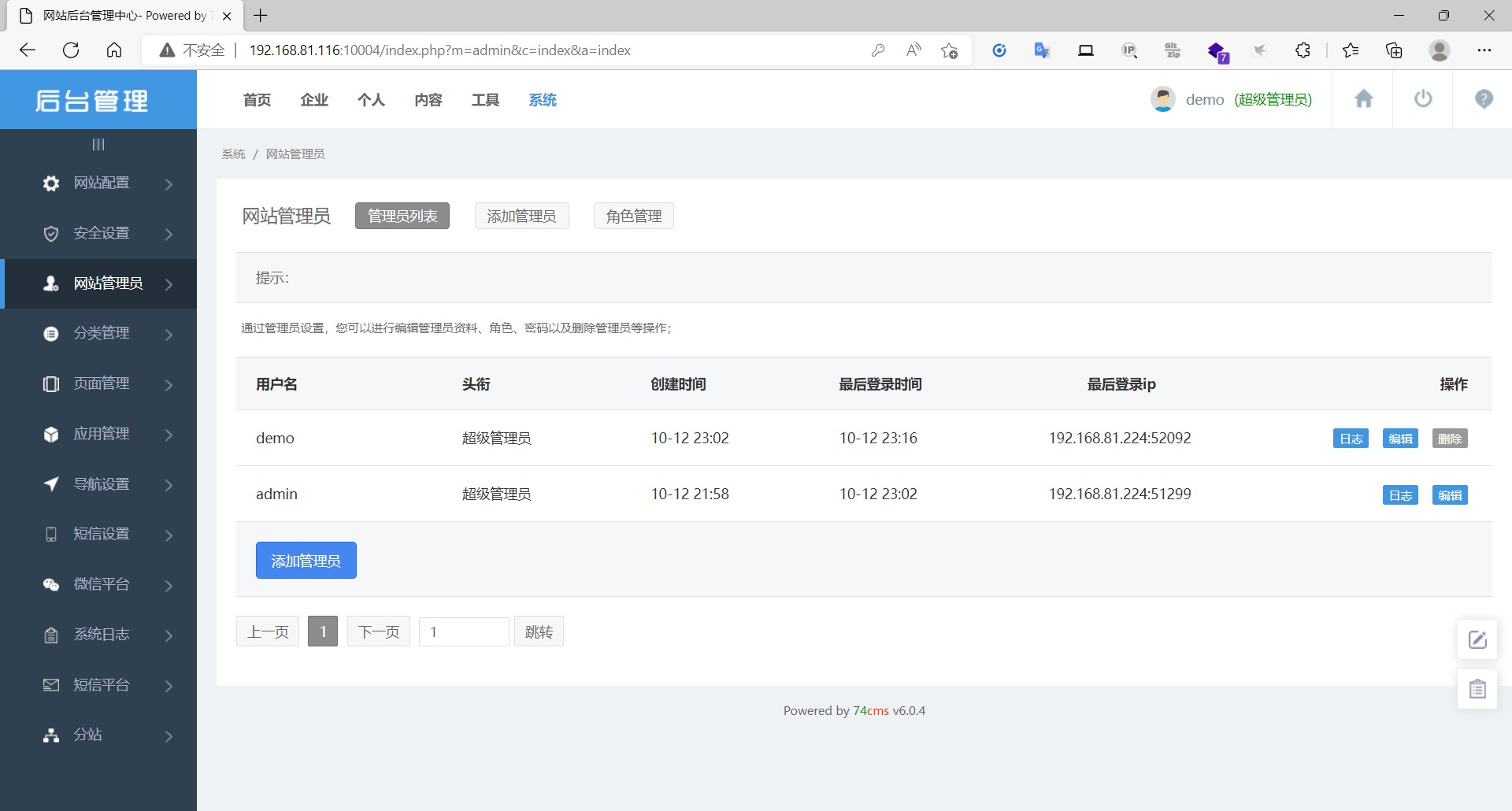This screenshot has height=811, width=1512.
Task: Click the demo user avatar
Action: (1163, 99)
